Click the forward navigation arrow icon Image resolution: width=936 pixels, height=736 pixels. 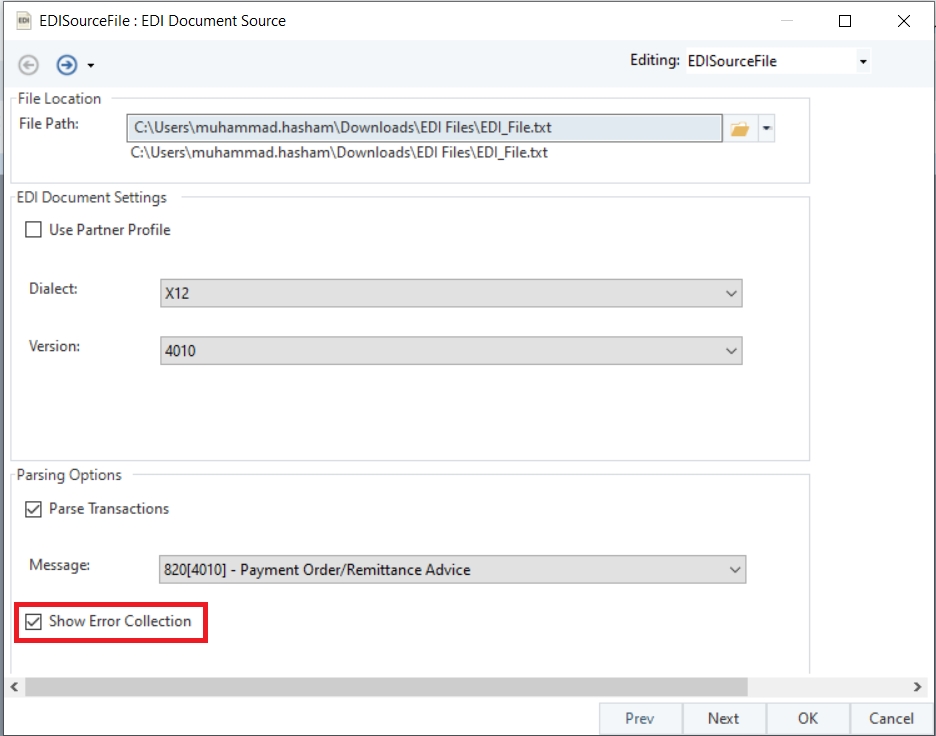pos(67,64)
